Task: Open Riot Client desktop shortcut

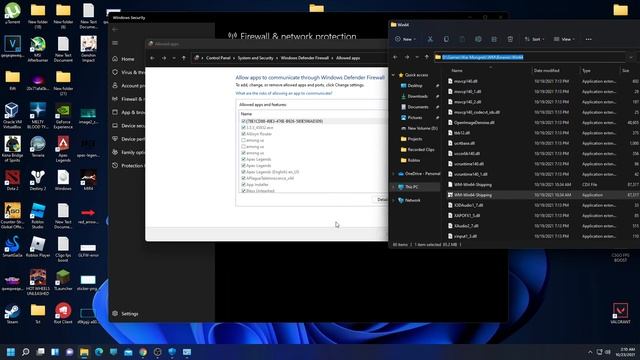Action: pos(63,314)
